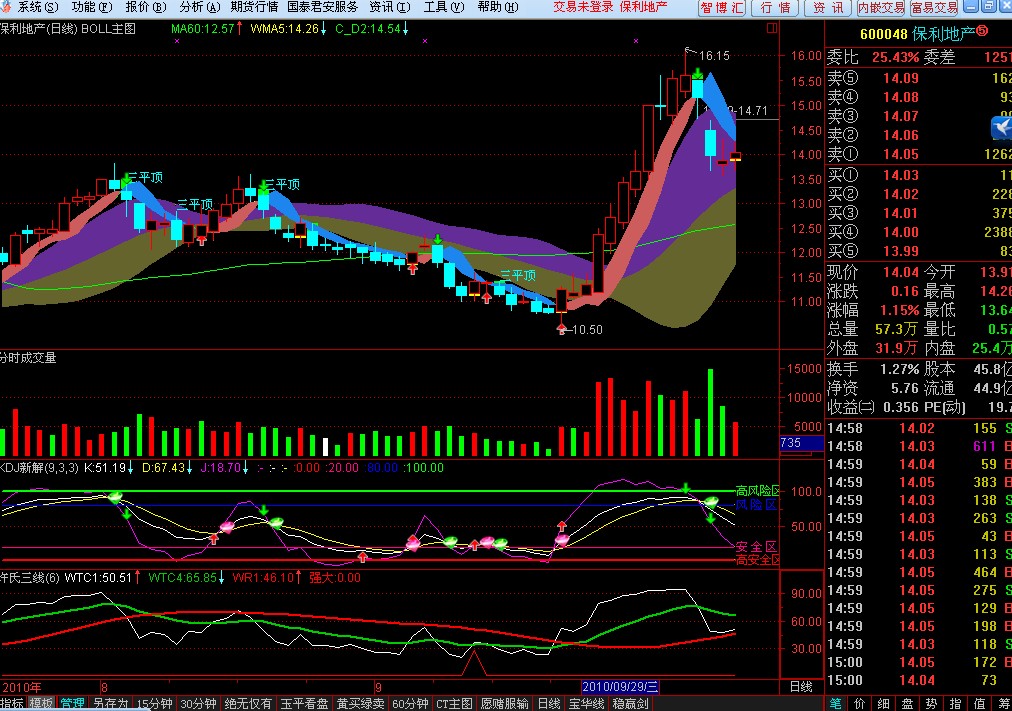The image size is (1012, 711).
Task: Click the MA60:12.57 indicator value
Action: coord(203,29)
